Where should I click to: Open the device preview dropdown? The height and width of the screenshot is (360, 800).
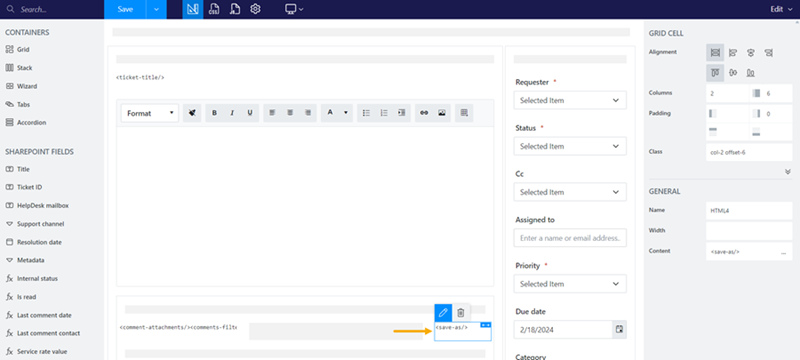[x=294, y=9]
